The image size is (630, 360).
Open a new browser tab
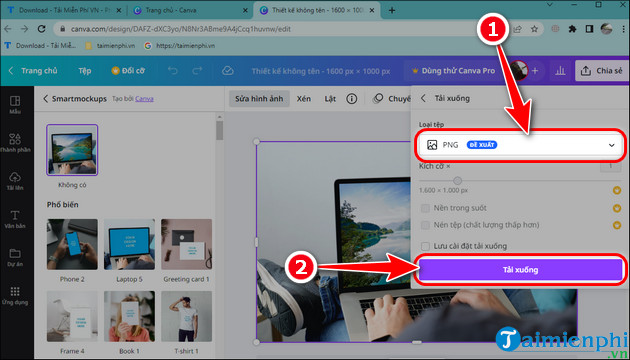pos(392,10)
